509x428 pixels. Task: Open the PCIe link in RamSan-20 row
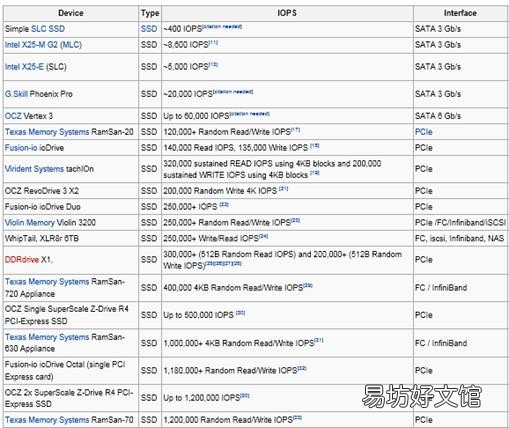[424, 132]
